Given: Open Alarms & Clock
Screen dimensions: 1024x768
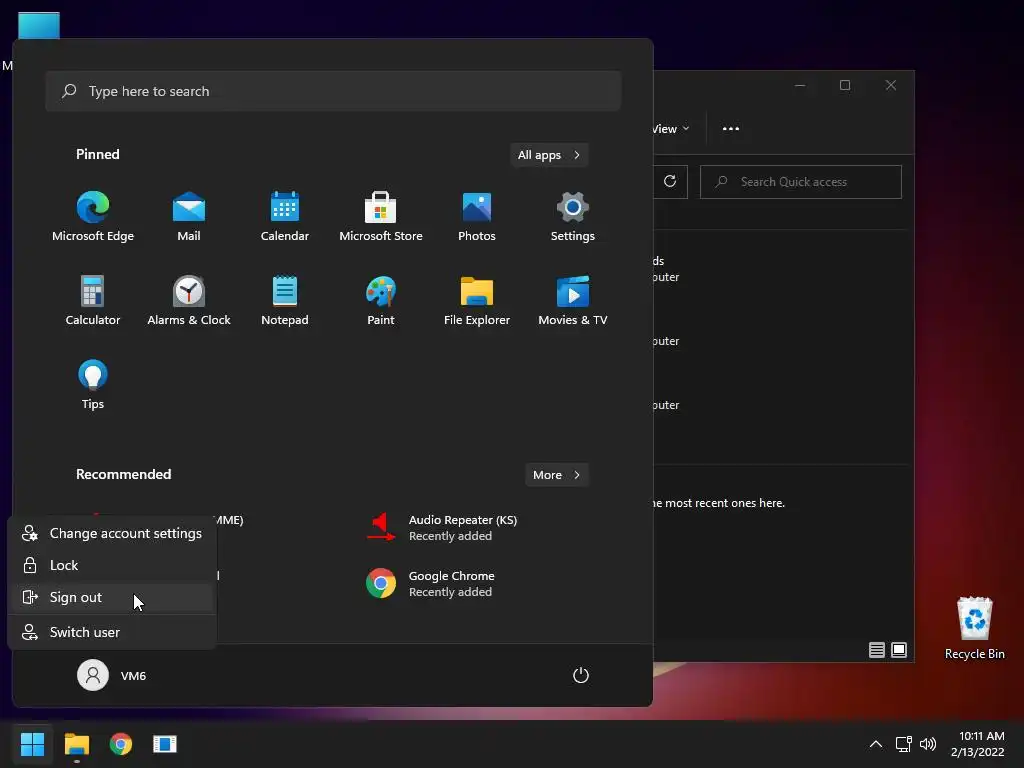Looking at the screenshot, I should tap(189, 300).
